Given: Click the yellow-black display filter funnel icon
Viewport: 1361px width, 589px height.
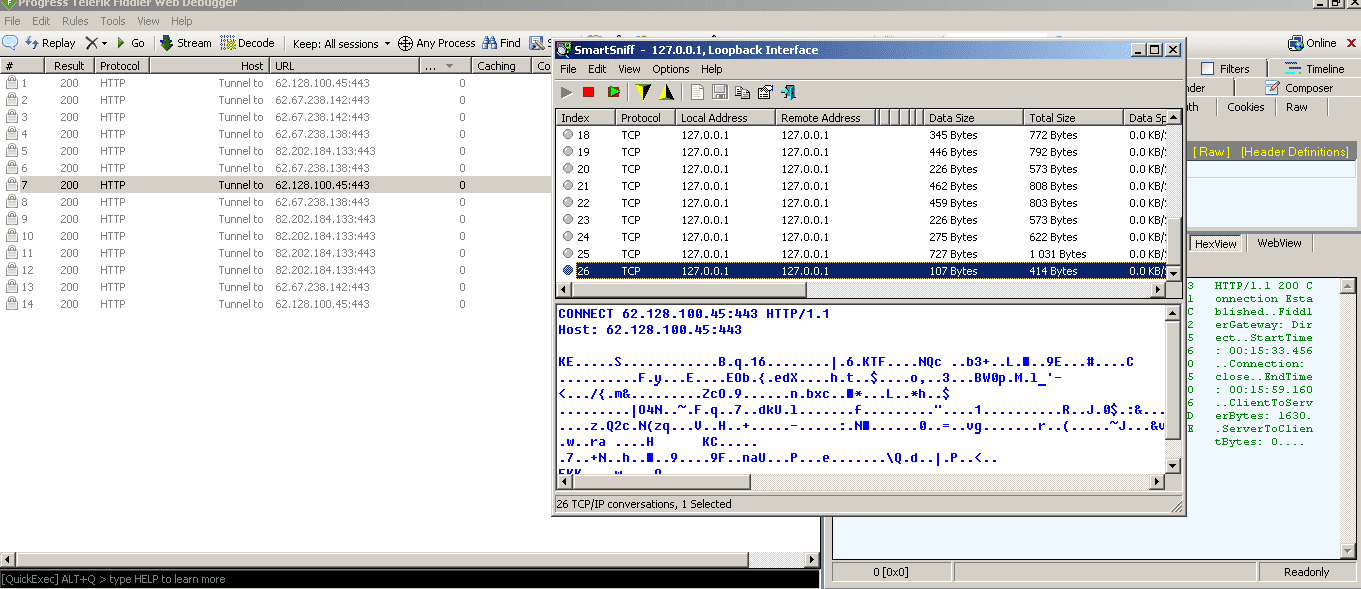Looking at the screenshot, I should point(643,92).
